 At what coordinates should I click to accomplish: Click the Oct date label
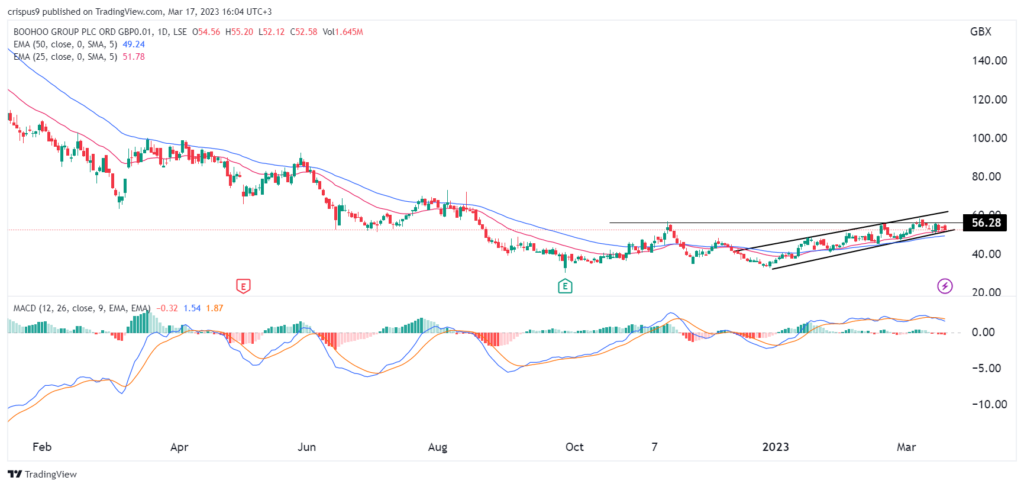coord(575,448)
